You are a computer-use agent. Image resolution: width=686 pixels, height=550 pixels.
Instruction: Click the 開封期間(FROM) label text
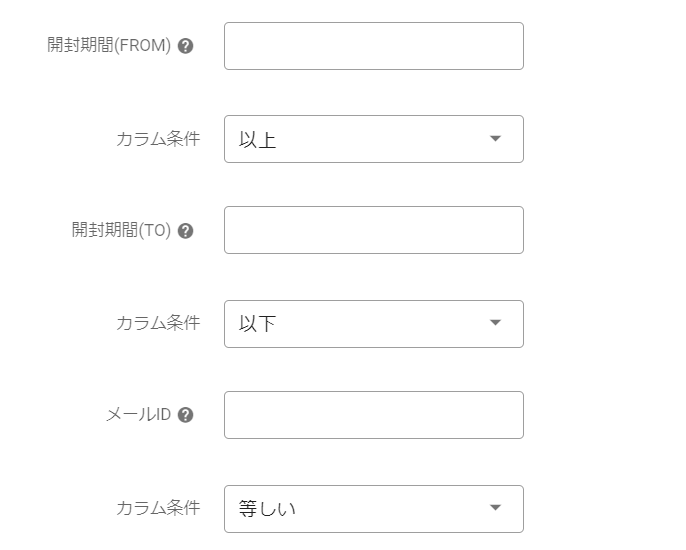[x=109, y=46]
